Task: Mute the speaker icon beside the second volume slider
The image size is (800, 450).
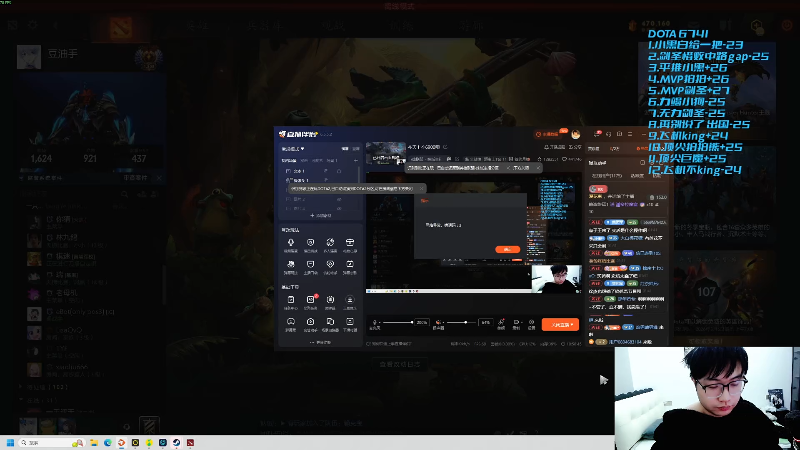Action: pos(438,322)
